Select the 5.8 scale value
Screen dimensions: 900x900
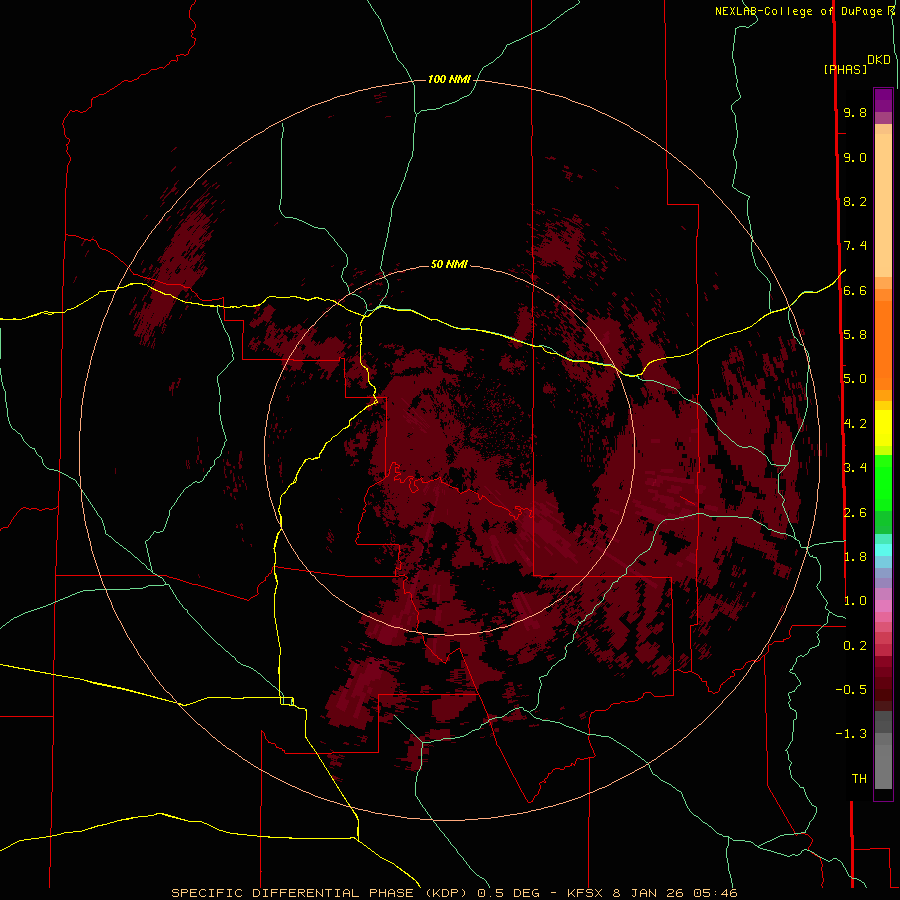point(855,335)
